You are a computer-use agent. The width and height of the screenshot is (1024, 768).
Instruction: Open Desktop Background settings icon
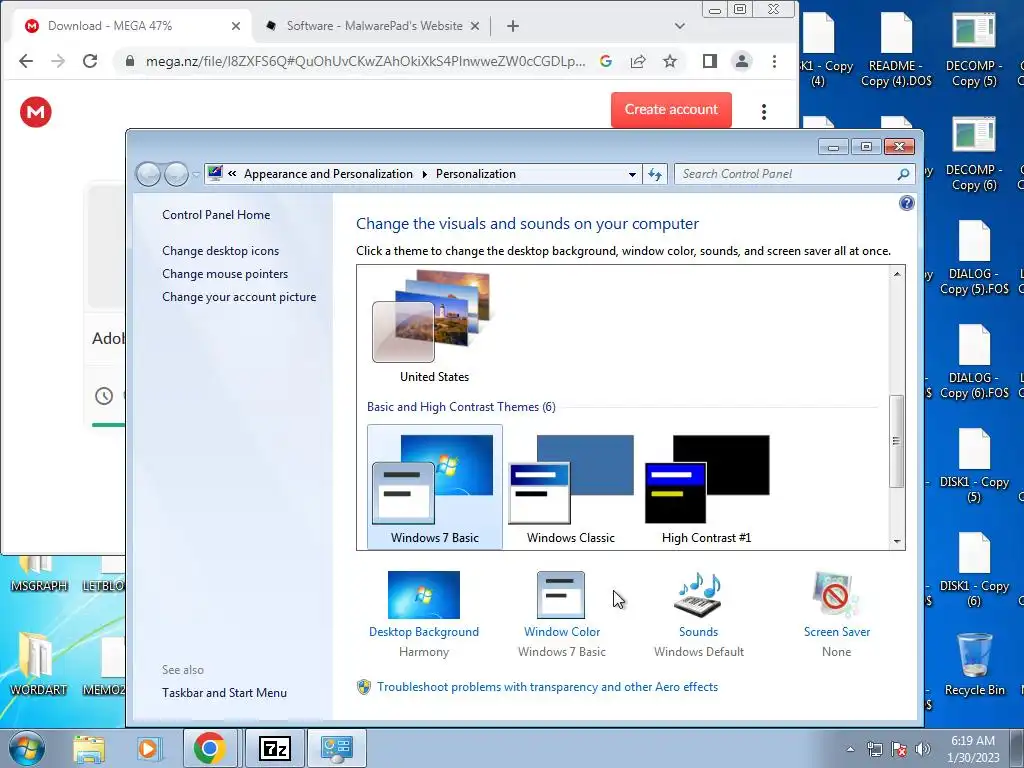coord(423,595)
